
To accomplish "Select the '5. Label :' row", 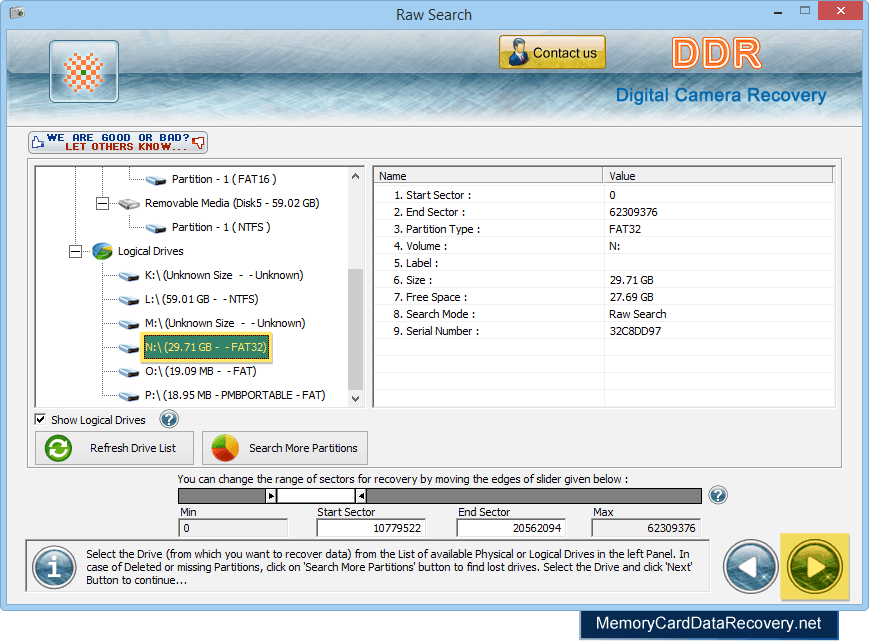I will point(604,263).
